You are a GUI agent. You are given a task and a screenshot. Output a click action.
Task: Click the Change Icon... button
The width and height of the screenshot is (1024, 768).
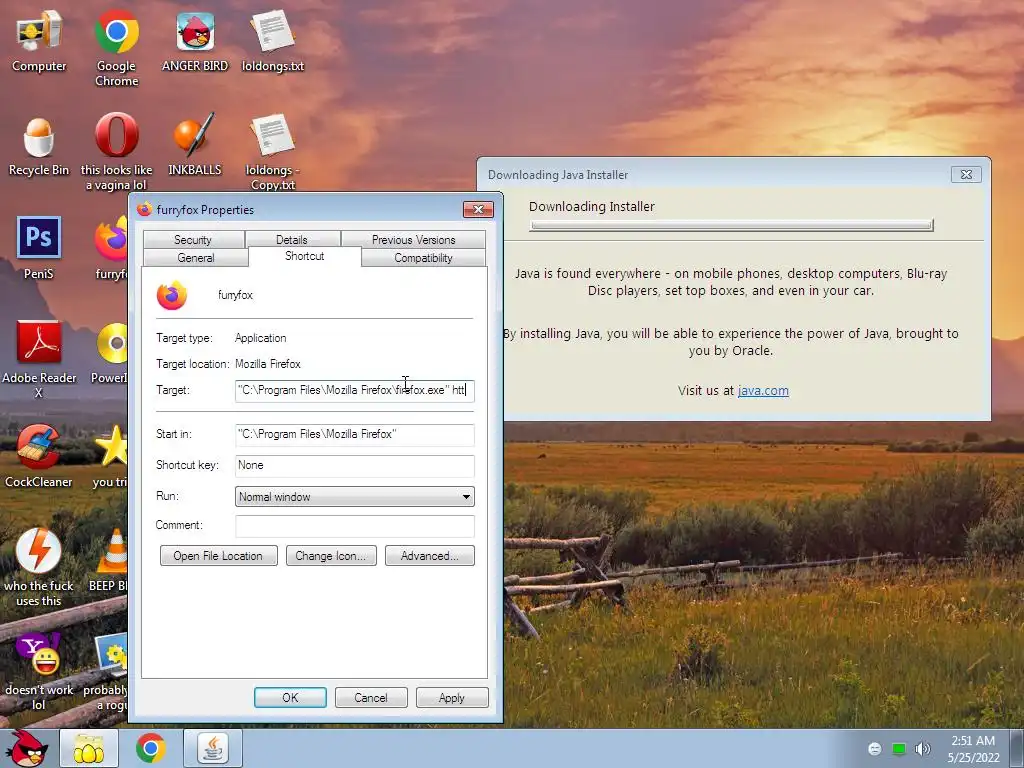(x=331, y=556)
